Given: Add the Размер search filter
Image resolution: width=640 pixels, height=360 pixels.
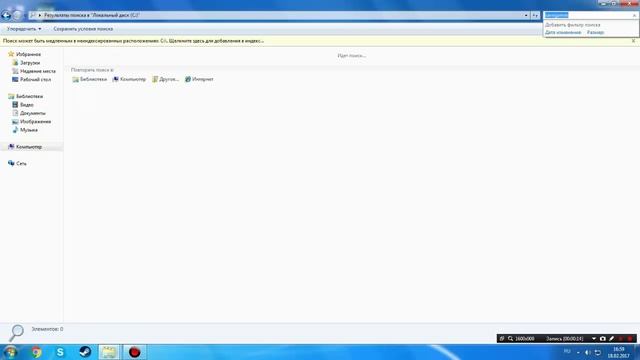Looking at the screenshot, I should pos(596,32).
